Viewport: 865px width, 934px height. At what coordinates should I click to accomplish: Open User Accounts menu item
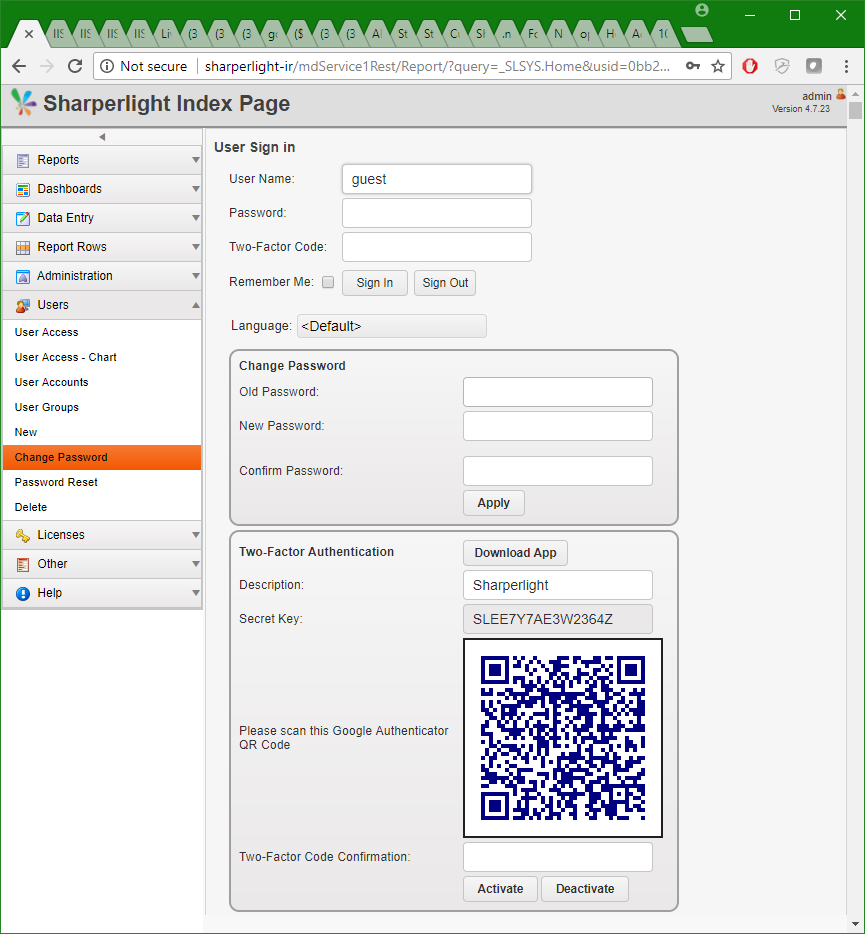pos(102,382)
